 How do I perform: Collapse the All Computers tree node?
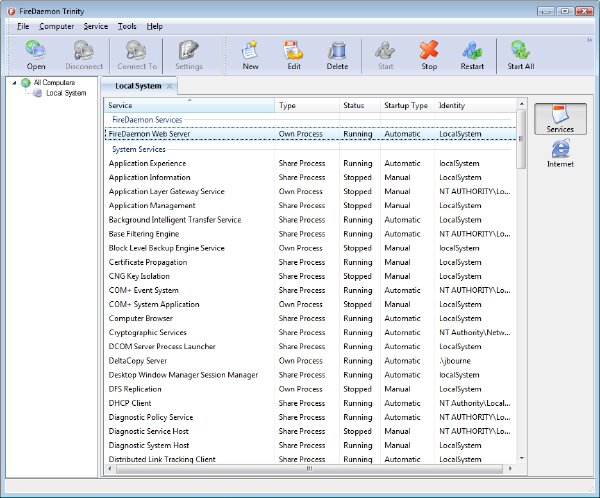click(15, 83)
